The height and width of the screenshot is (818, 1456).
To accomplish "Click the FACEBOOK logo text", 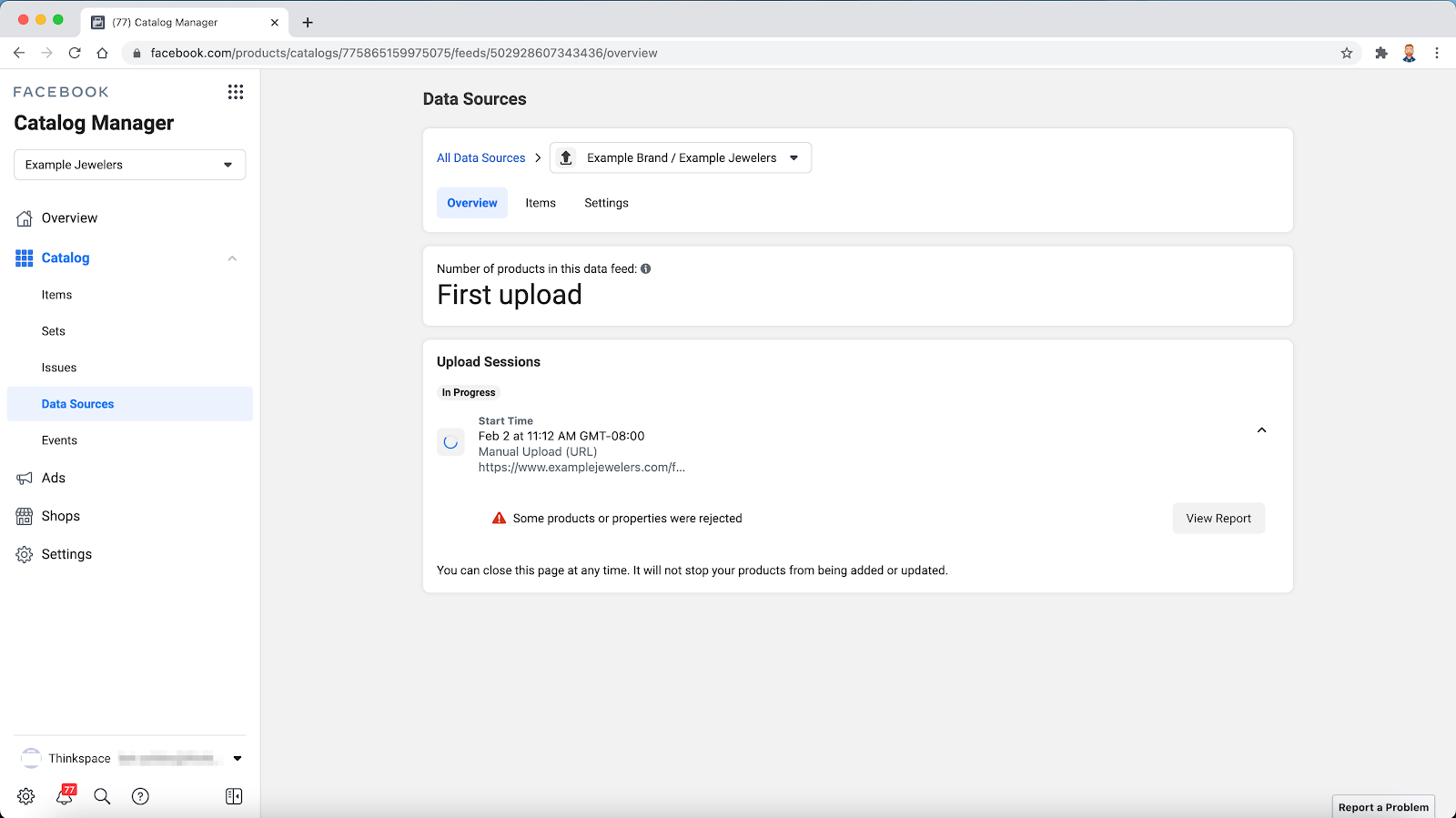I will pos(61,92).
